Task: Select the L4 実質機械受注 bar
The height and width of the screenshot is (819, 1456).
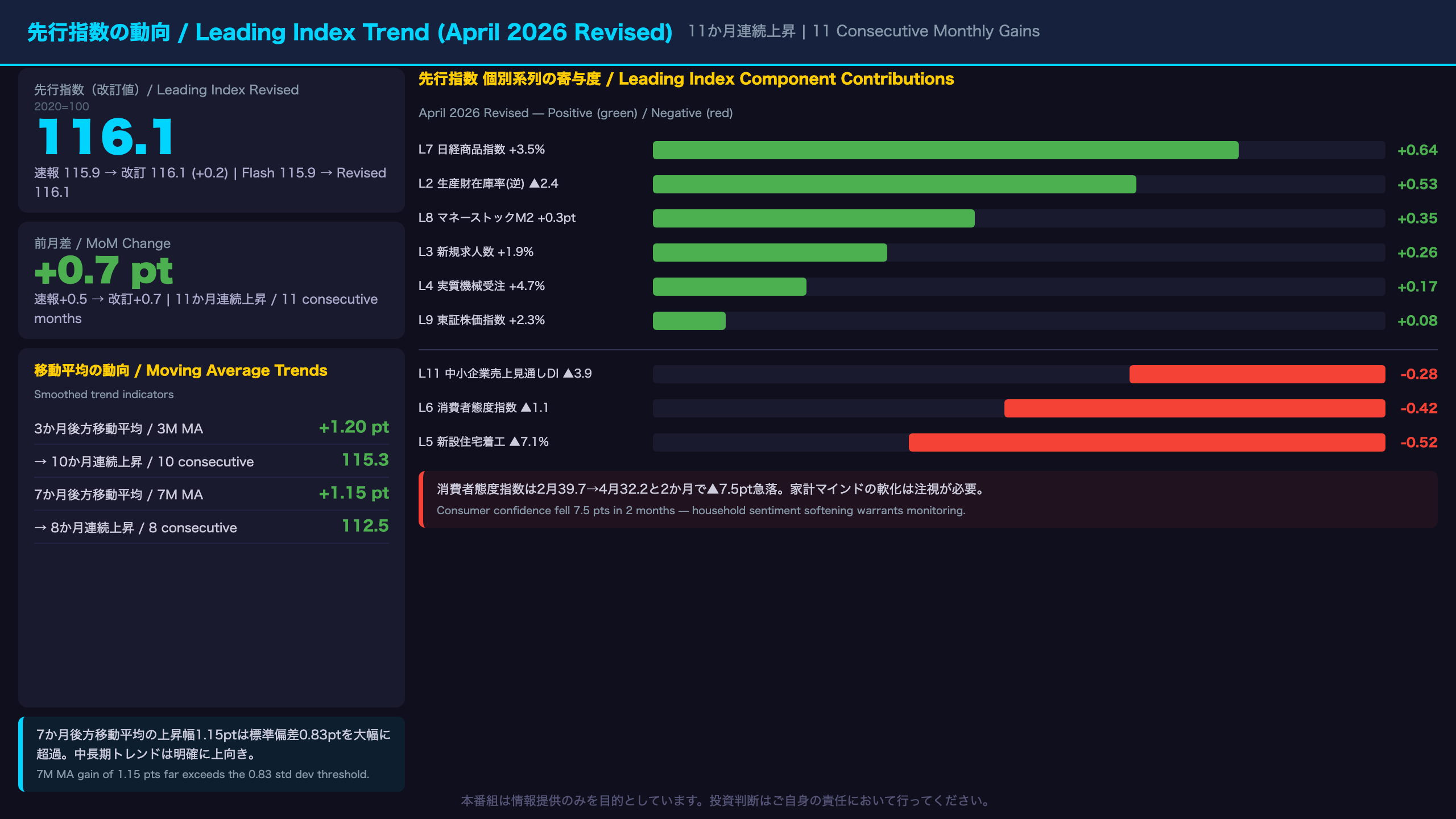Action: [x=729, y=287]
